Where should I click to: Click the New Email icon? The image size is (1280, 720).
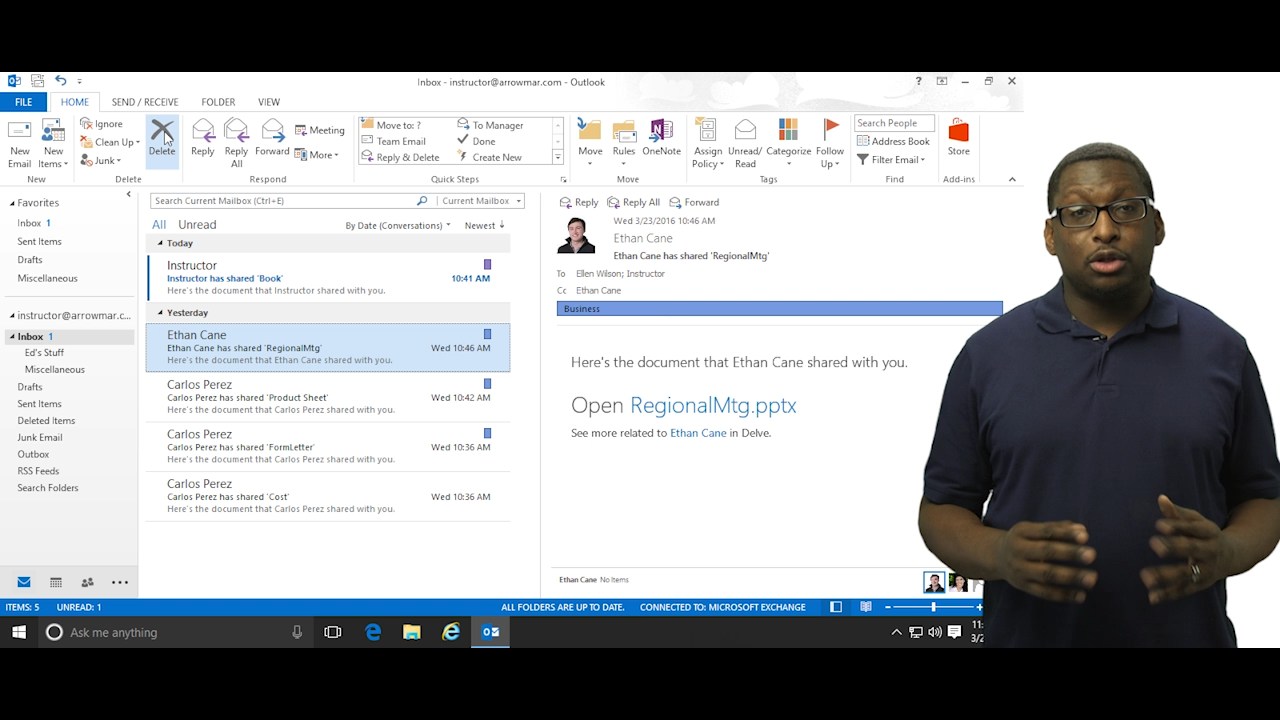point(19,143)
